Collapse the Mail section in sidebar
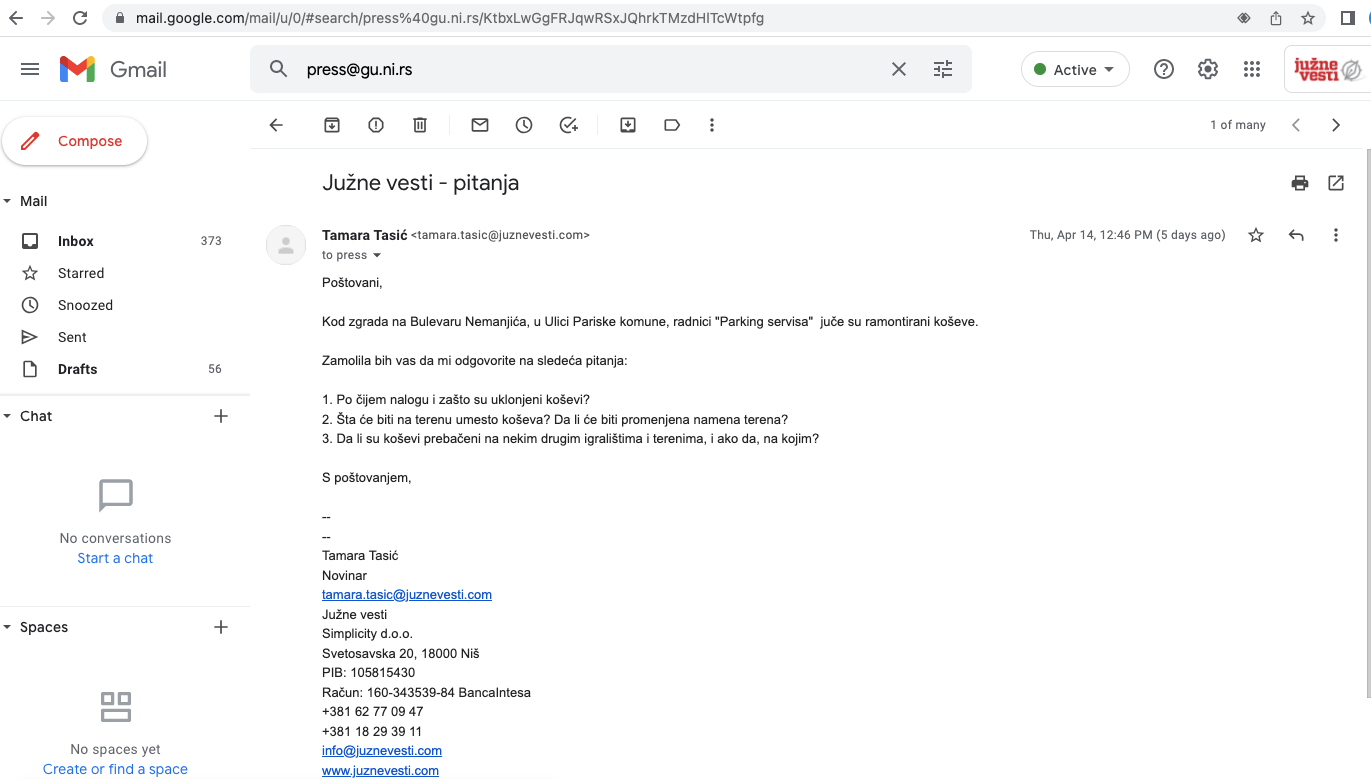The height and width of the screenshot is (779, 1371). pos(8,201)
